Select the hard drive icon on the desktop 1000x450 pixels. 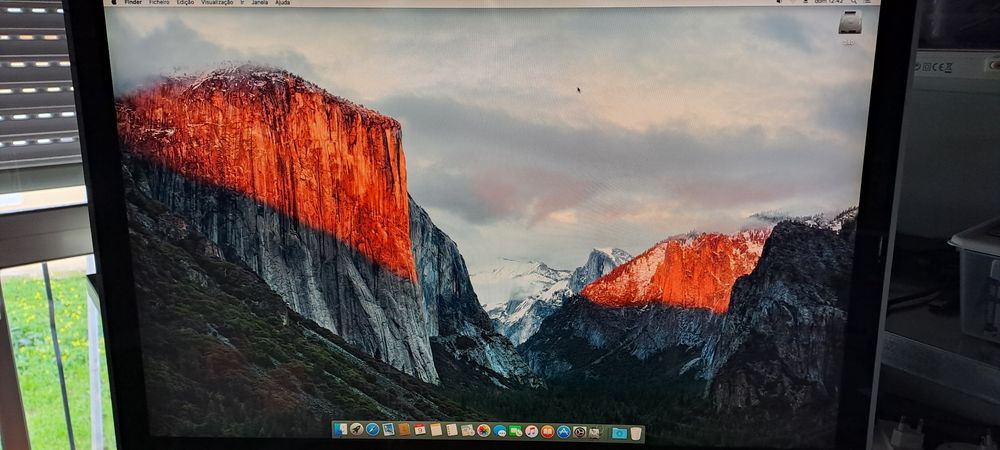coord(849,22)
